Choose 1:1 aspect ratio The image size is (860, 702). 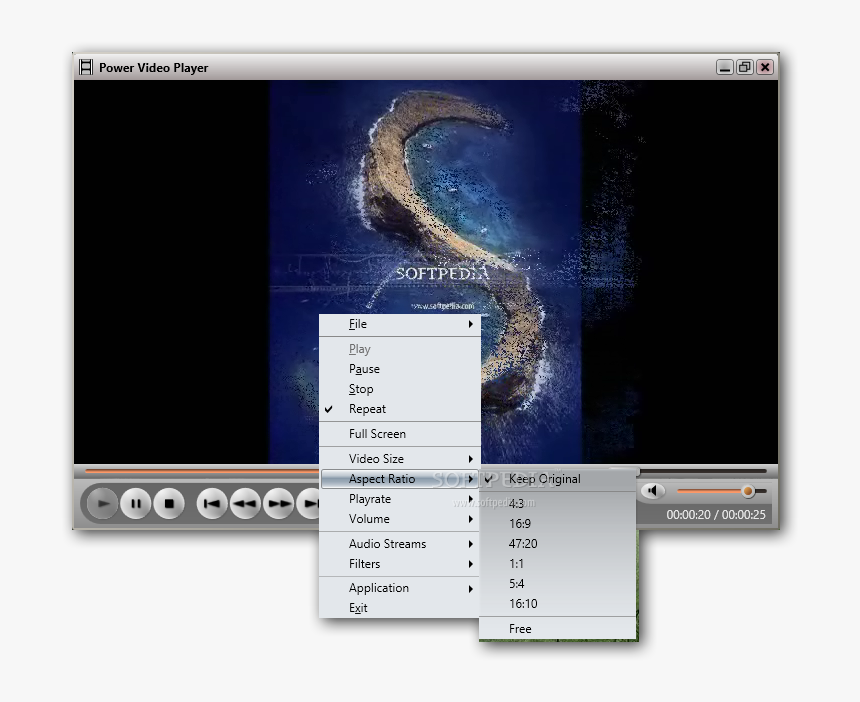point(557,564)
